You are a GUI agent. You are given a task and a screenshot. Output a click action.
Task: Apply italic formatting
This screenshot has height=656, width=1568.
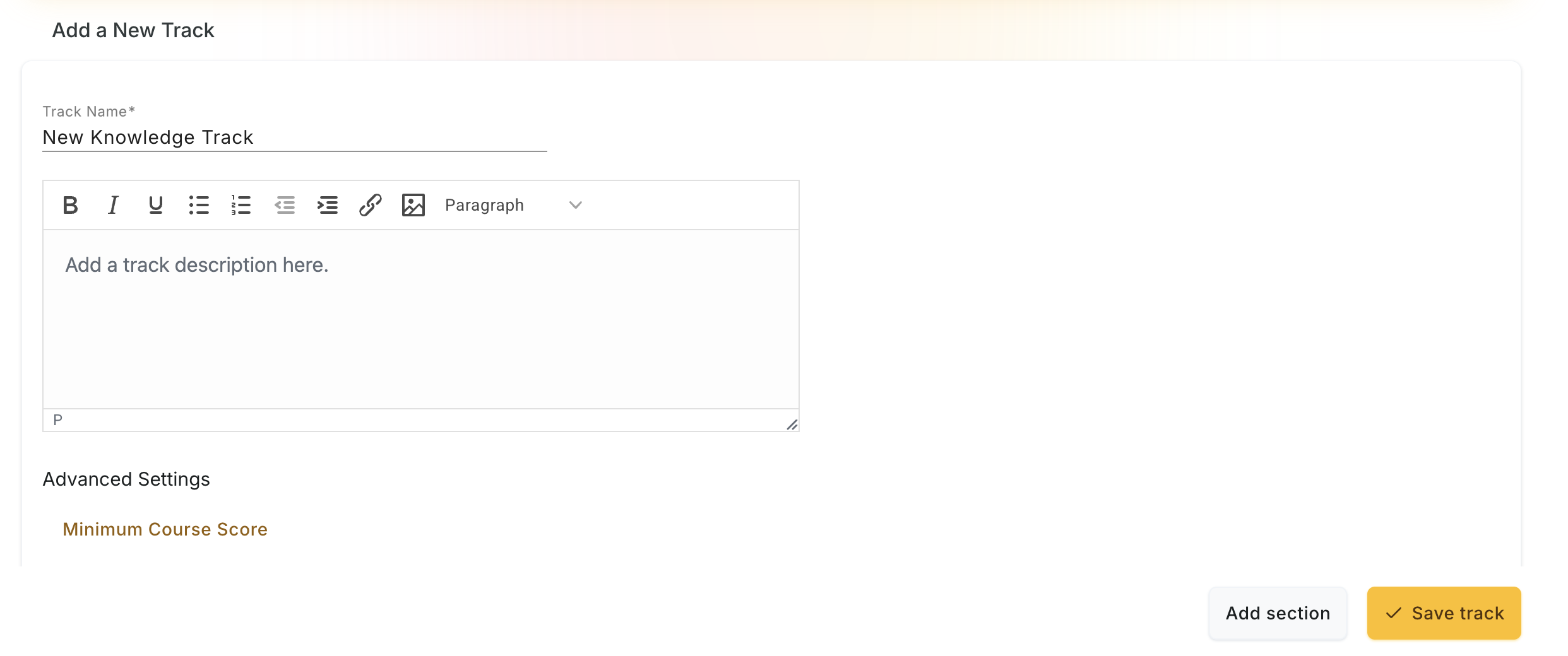point(113,205)
